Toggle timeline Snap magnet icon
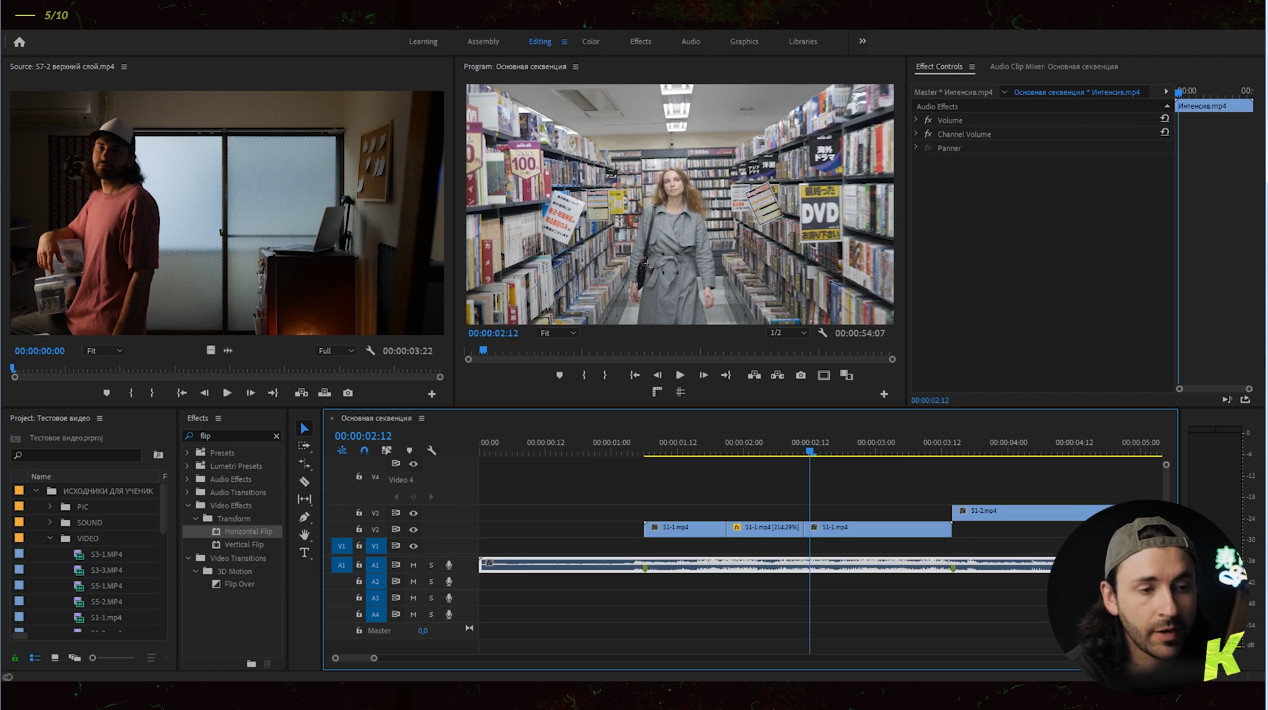Viewport: 1268px width, 710px height. [x=364, y=451]
